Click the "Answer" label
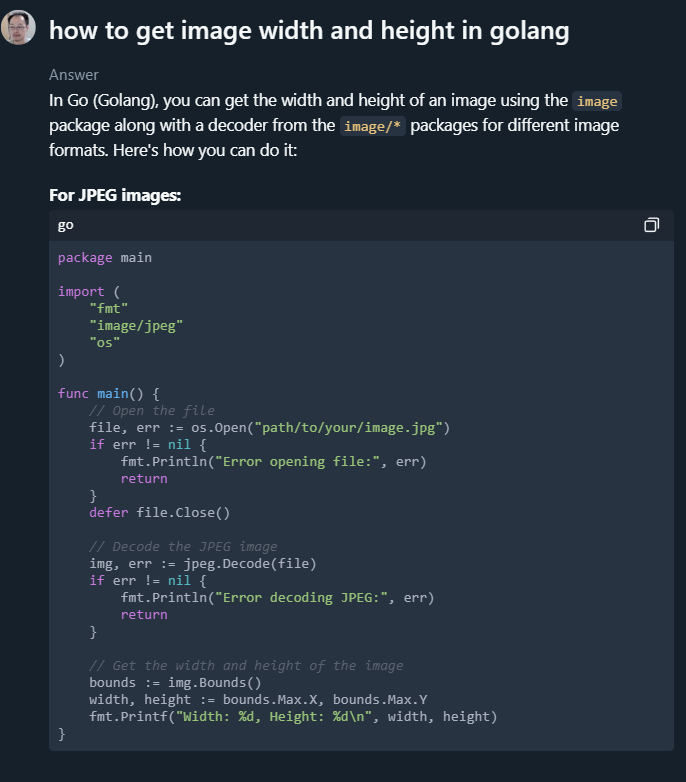Image resolution: width=686 pixels, height=782 pixels. click(73, 75)
